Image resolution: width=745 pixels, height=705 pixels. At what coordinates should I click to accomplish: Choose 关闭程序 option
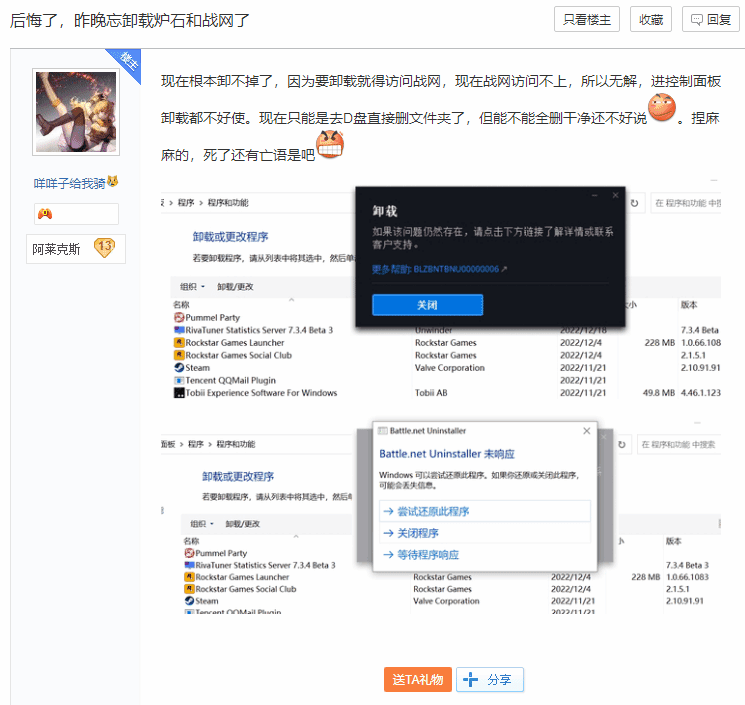click(485, 533)
